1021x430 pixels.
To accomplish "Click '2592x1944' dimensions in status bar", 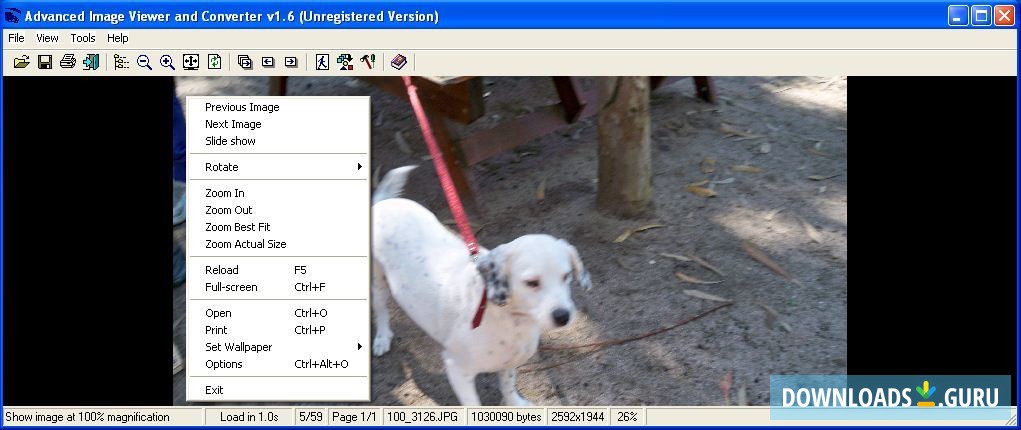I will click(x=578, y=416).
